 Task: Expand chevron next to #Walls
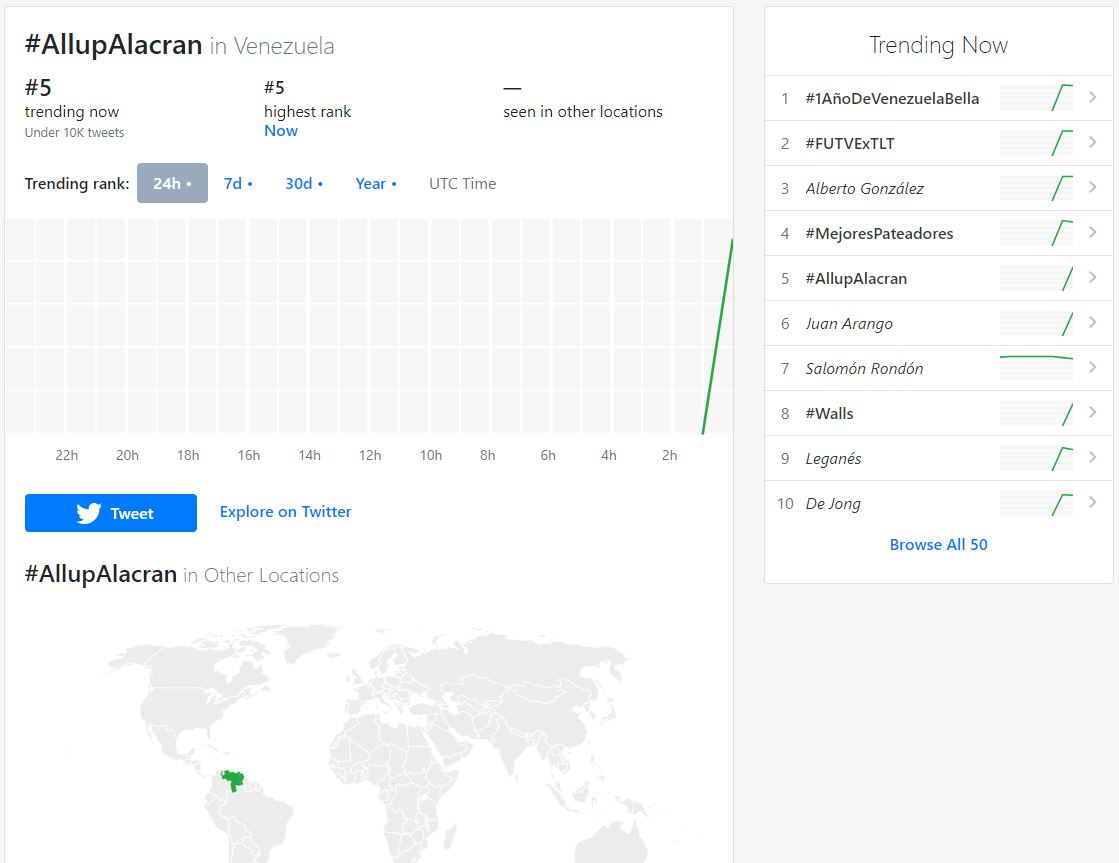coord(1093,412)
